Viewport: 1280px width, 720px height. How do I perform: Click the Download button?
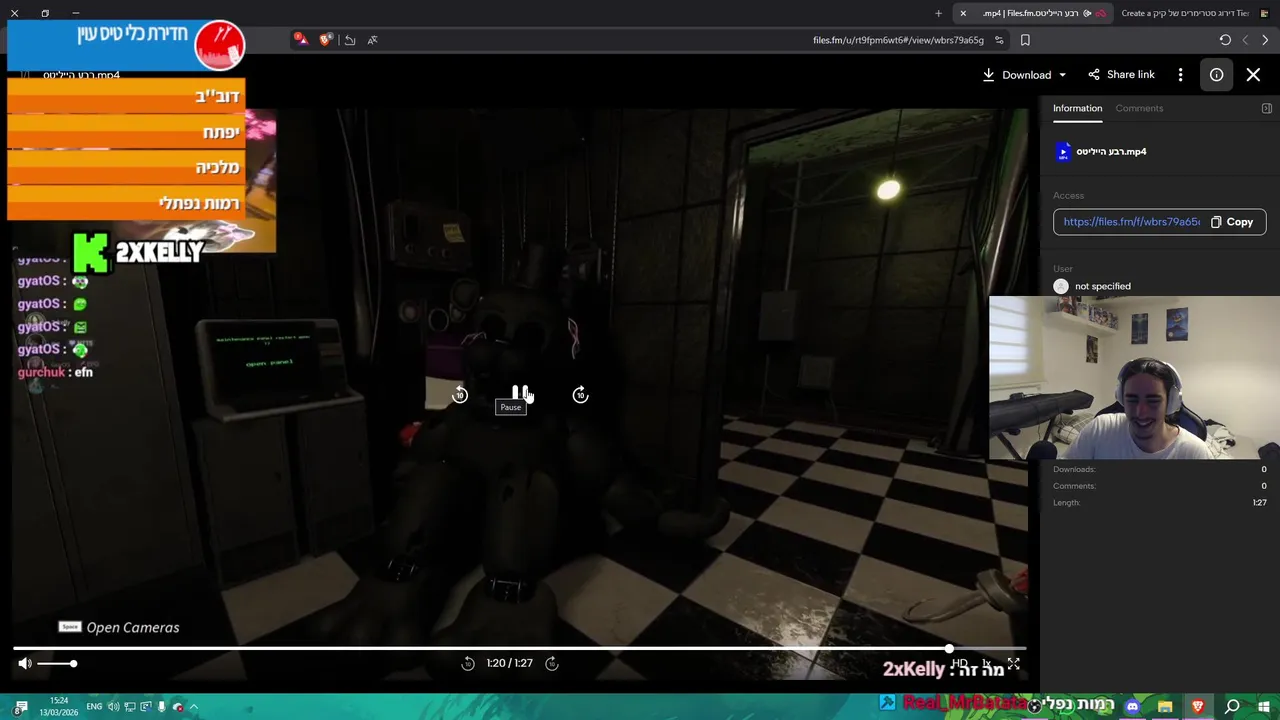pyautogui.click(x=1016, y=75)
